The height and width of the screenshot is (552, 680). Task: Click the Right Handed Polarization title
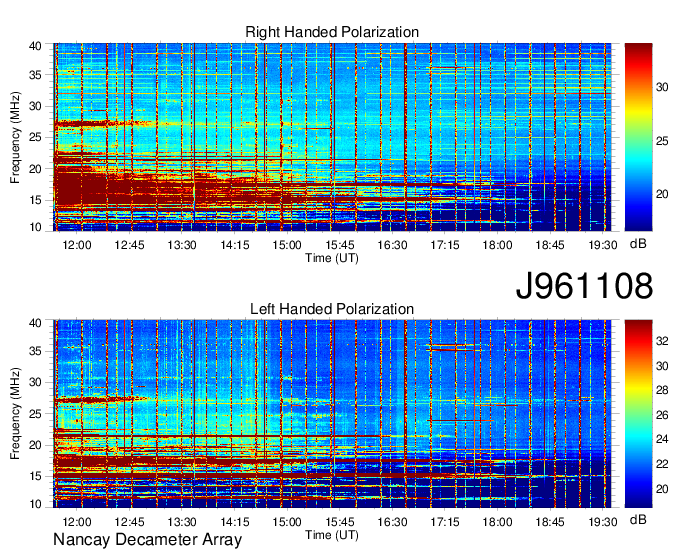[x=332, y=32]
